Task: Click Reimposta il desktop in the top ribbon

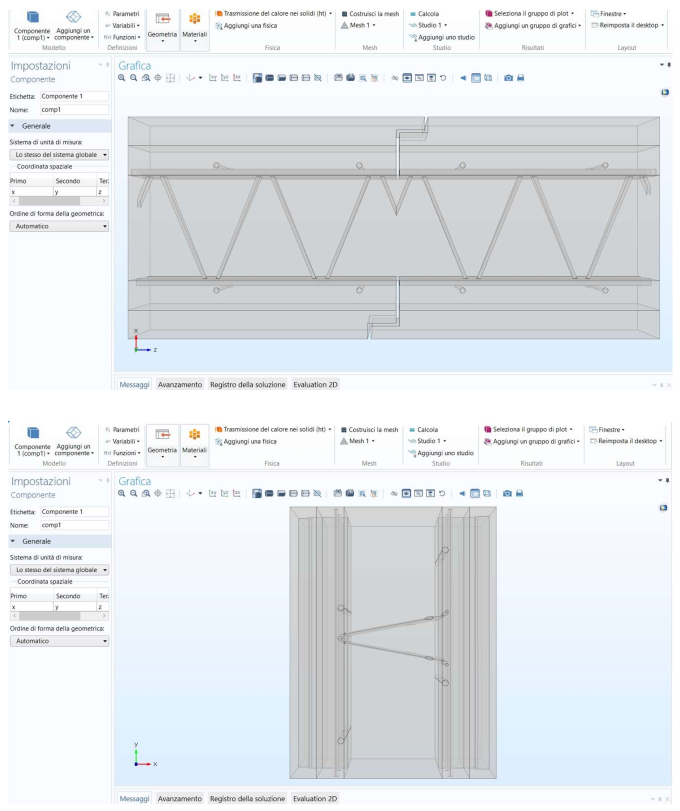Action: click(x=625, y=25)
